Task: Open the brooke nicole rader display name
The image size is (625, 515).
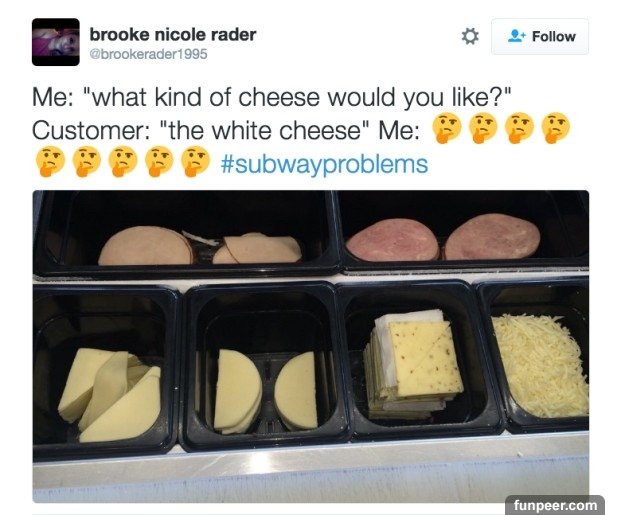Action: (x=173, y=34)
